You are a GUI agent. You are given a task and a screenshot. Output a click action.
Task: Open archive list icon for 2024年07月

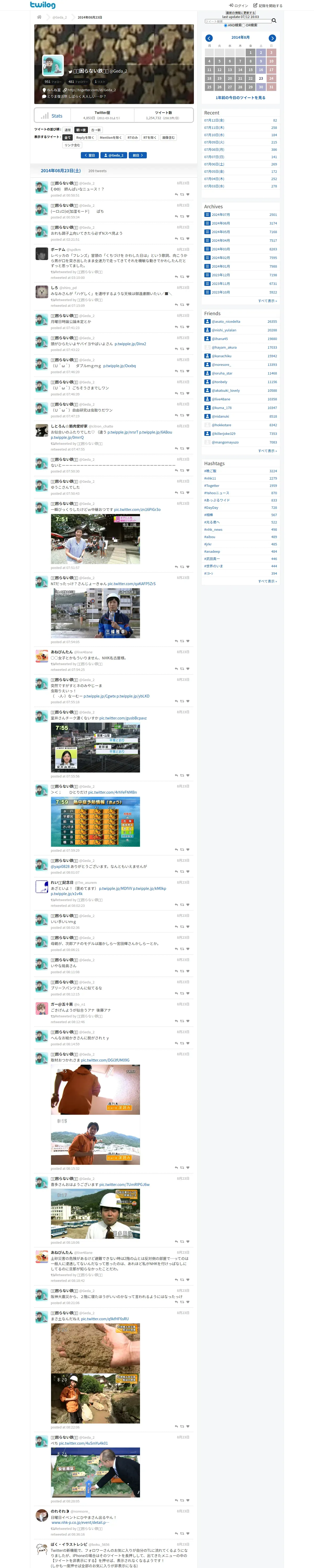[207, 214]
